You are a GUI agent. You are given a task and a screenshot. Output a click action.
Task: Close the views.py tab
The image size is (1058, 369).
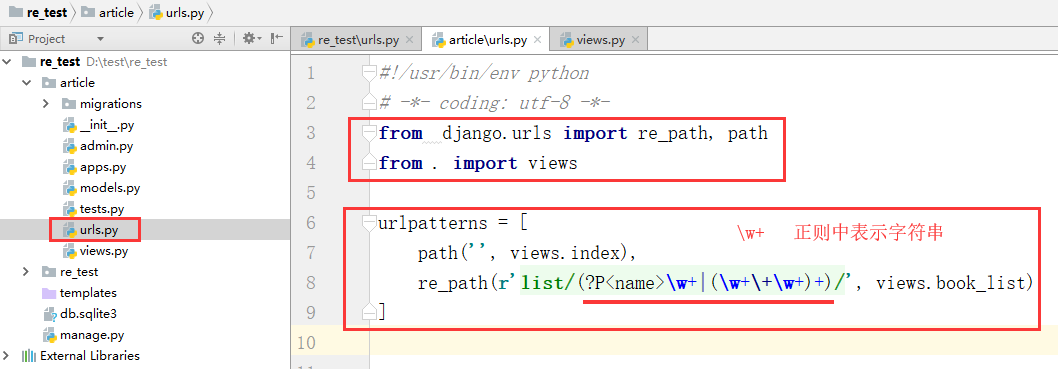(635, 40)
